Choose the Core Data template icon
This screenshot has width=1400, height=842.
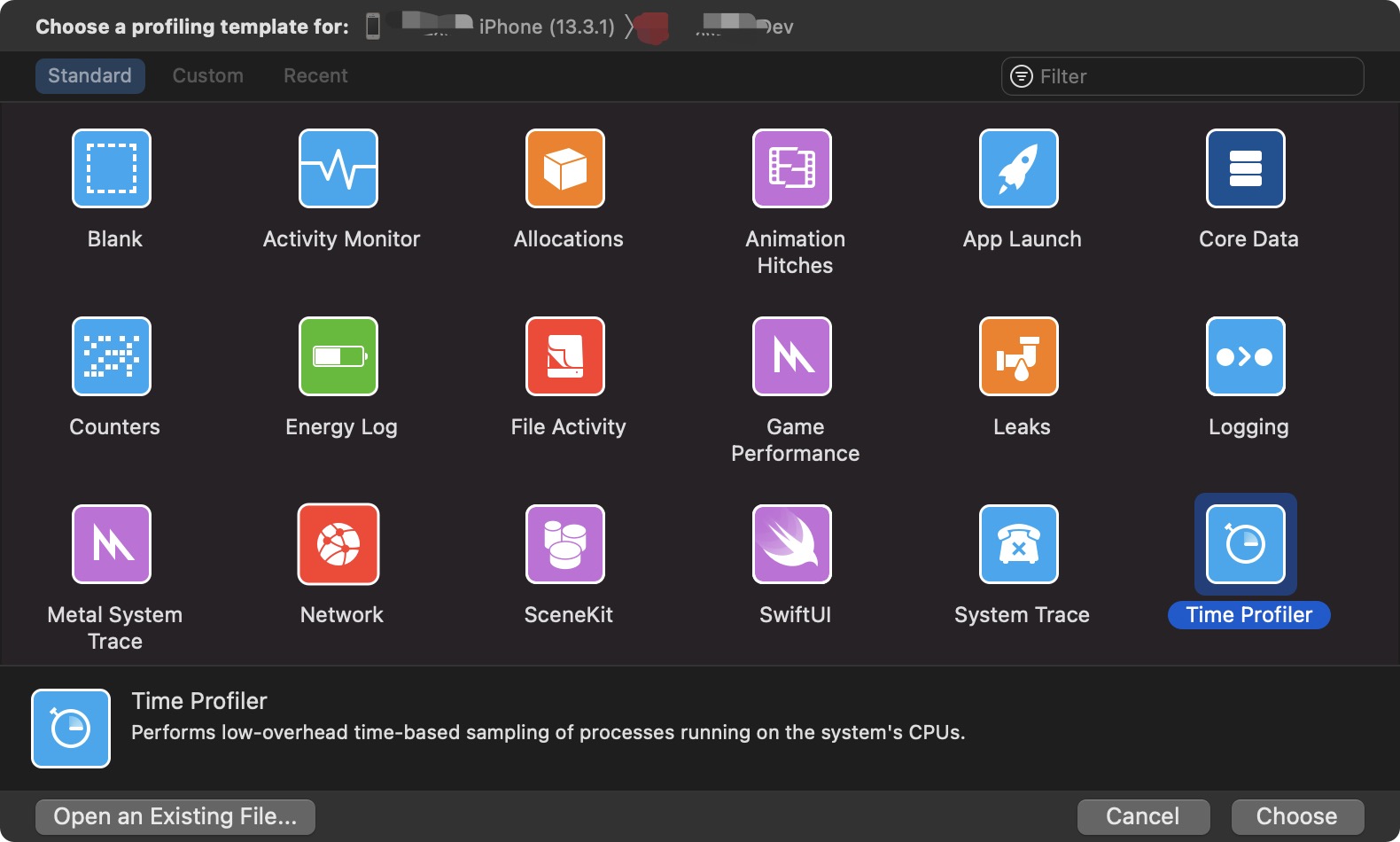tap(1246, 168)
